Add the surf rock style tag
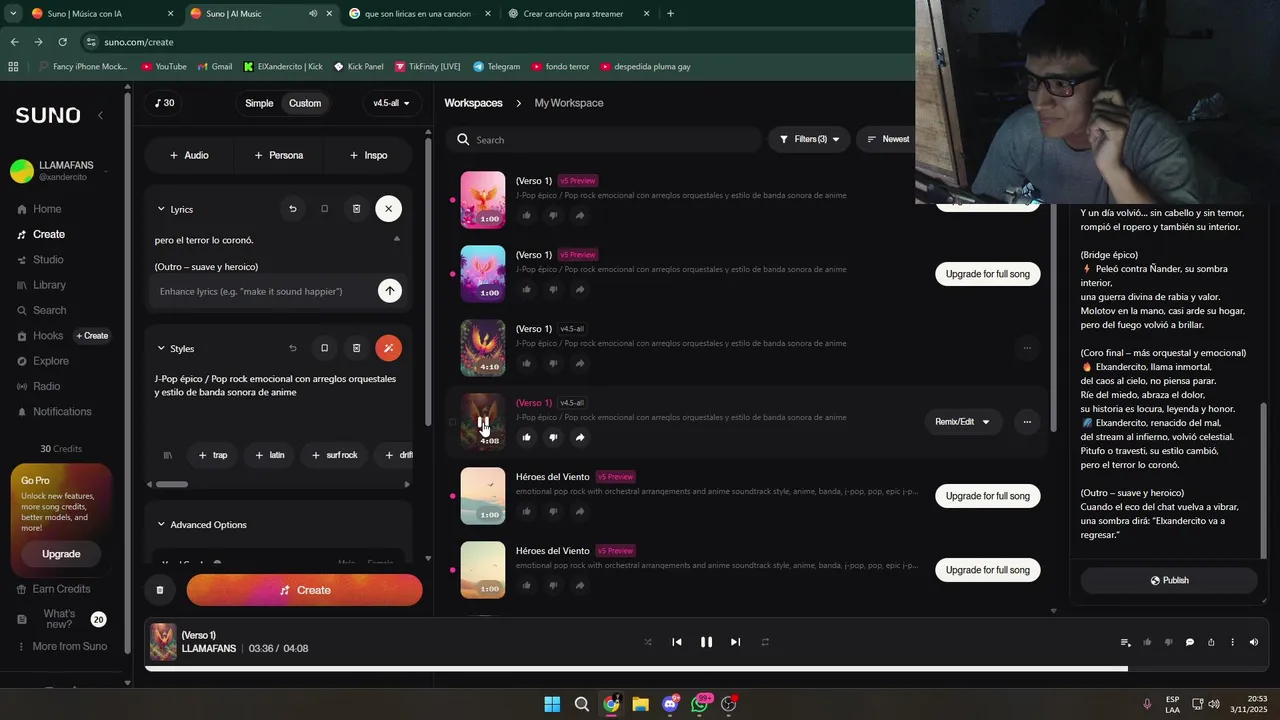1280x720 pixels. (334, 455)
